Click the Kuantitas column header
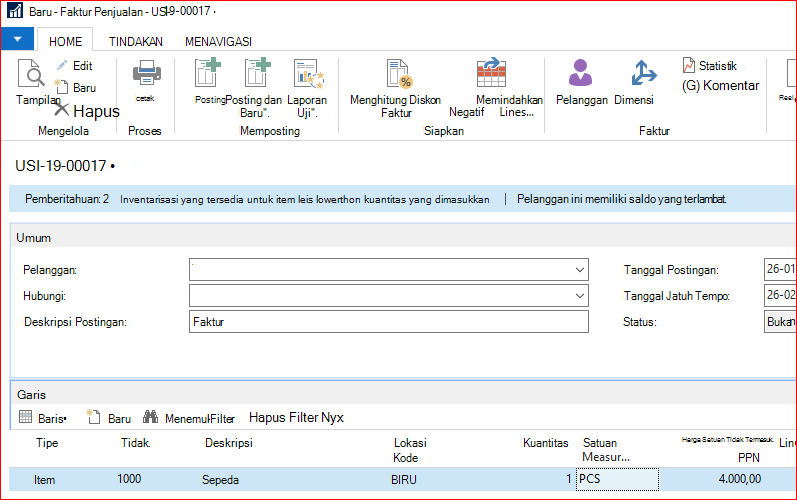 point(545,443)
